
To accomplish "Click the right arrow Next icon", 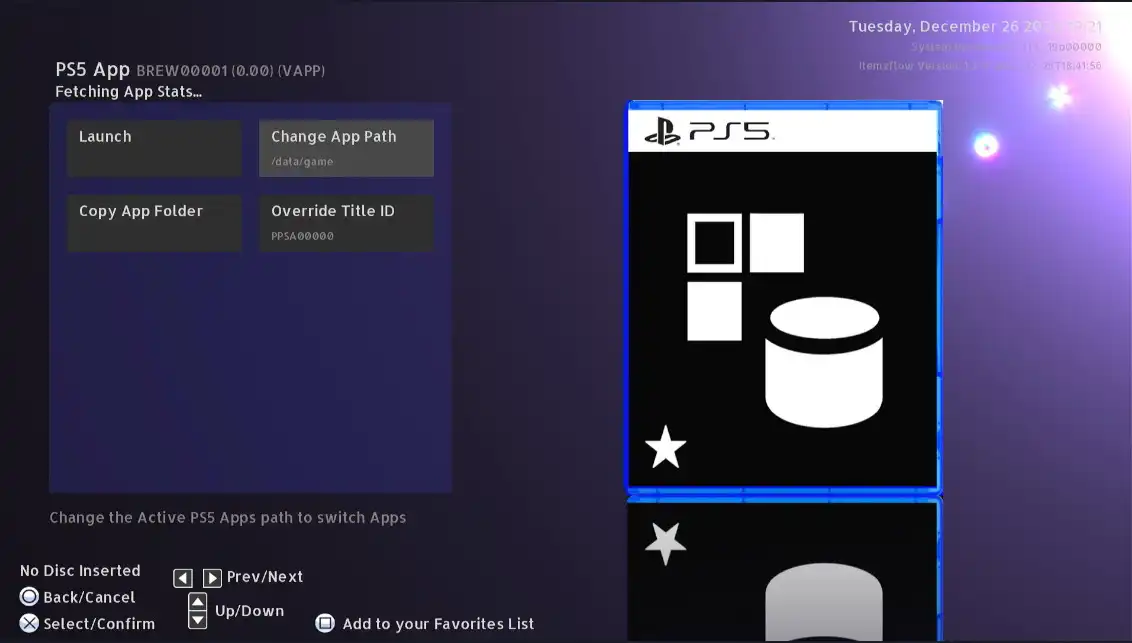I will pyautogui.click(x=212, y=578).
